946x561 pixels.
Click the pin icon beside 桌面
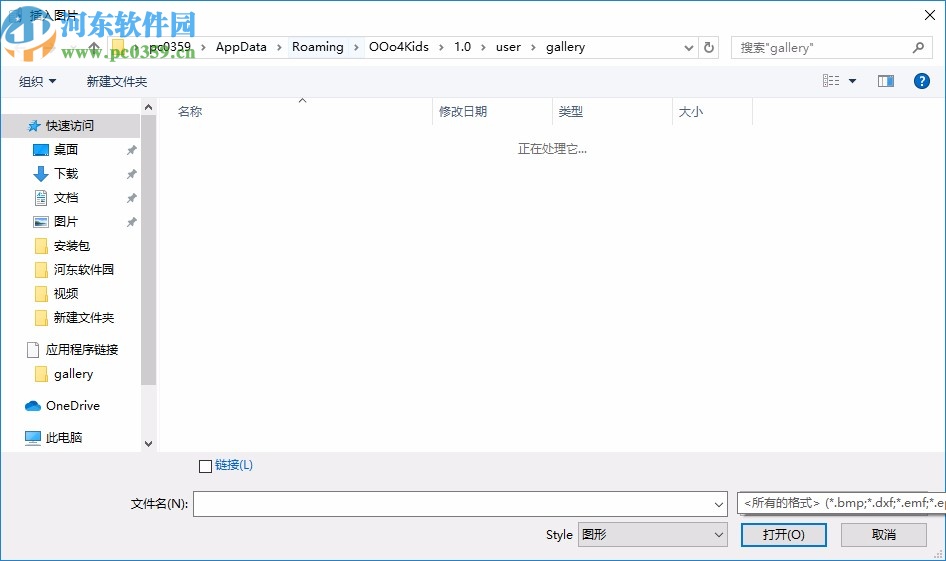tap(131, 150)
